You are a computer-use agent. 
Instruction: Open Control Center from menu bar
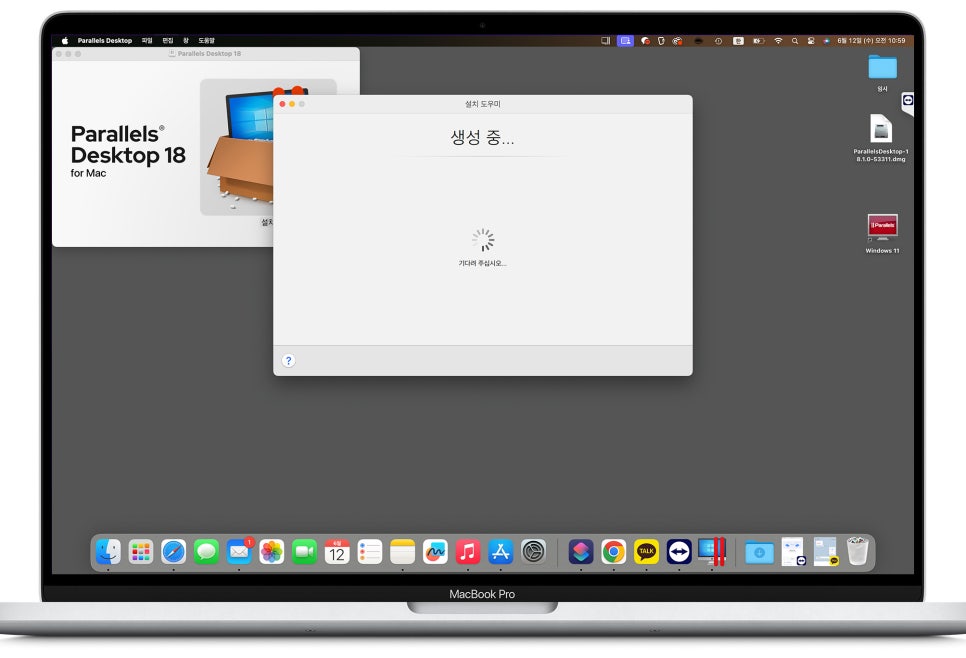(x=811, y=41)
